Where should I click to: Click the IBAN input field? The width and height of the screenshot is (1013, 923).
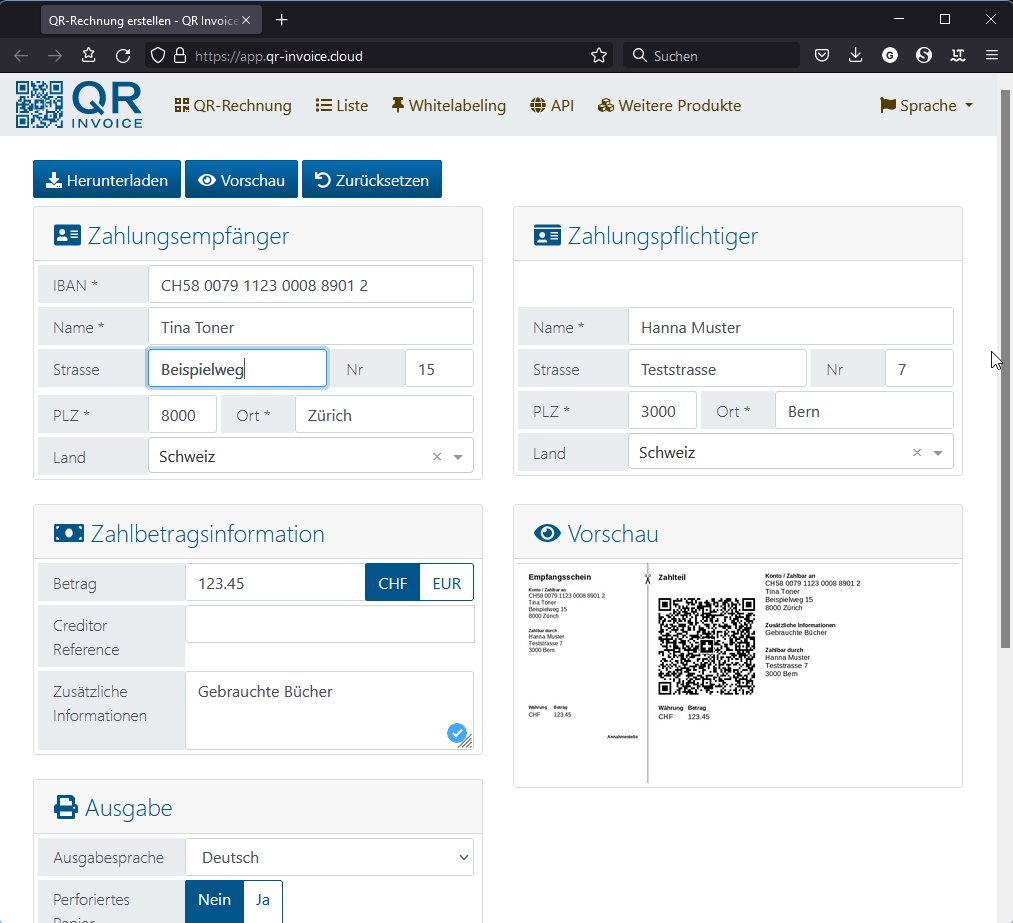click(310, 285)
